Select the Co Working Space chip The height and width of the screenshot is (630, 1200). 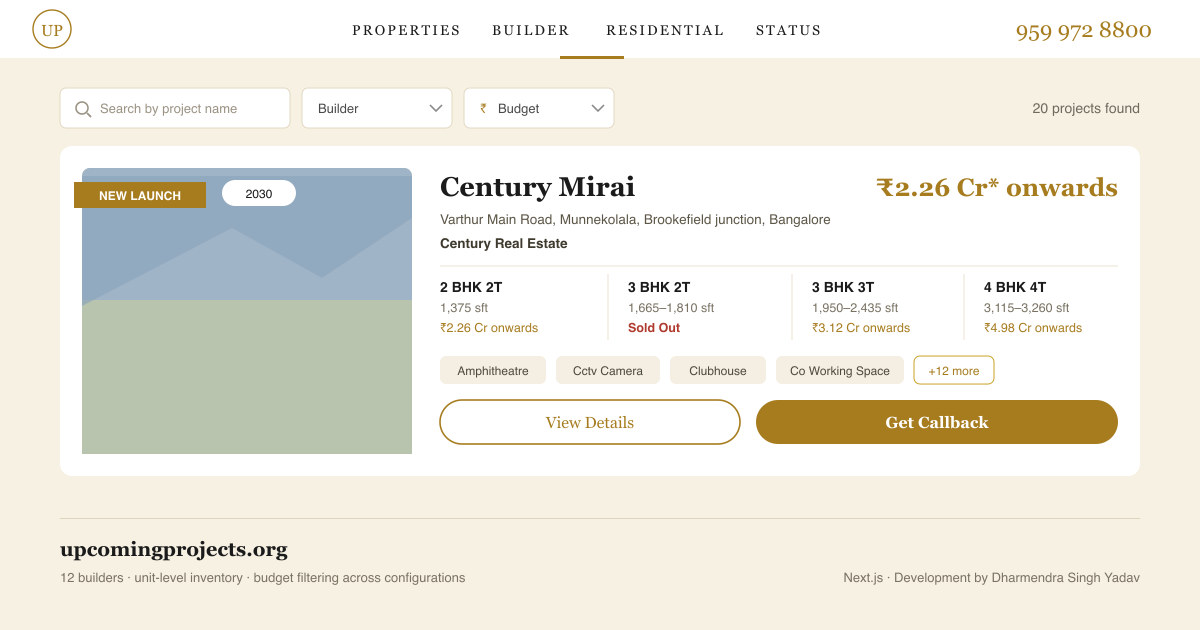click(840, 370)
